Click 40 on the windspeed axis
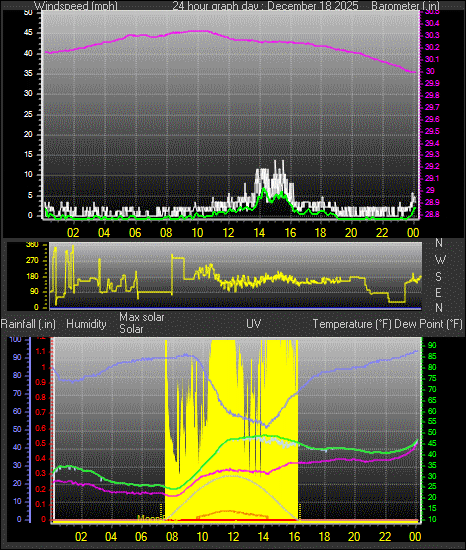The height and width of the screenshot is (550, 466). click(x=28, y=53)
